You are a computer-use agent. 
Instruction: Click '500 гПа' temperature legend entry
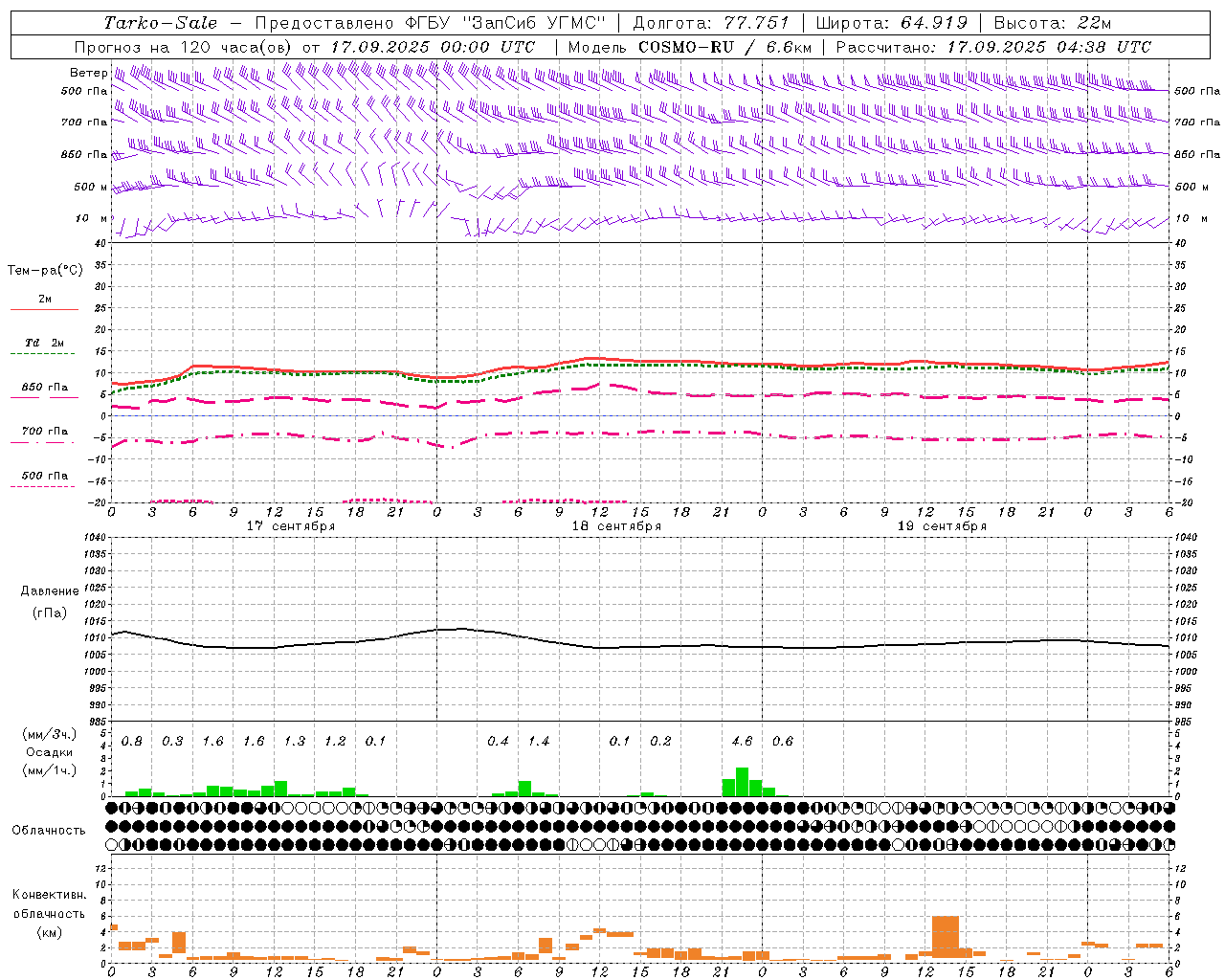click(45, 476)
